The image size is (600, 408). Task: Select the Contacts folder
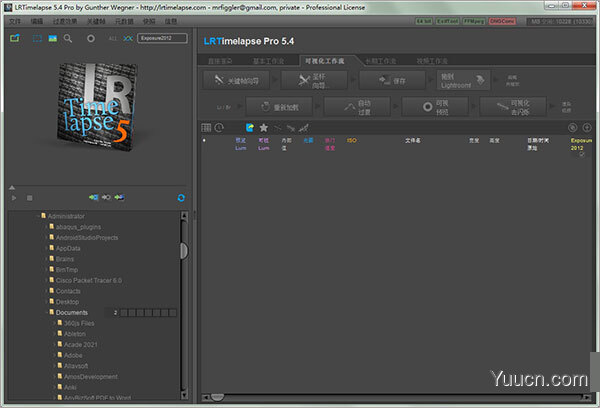tap(67, 291)
